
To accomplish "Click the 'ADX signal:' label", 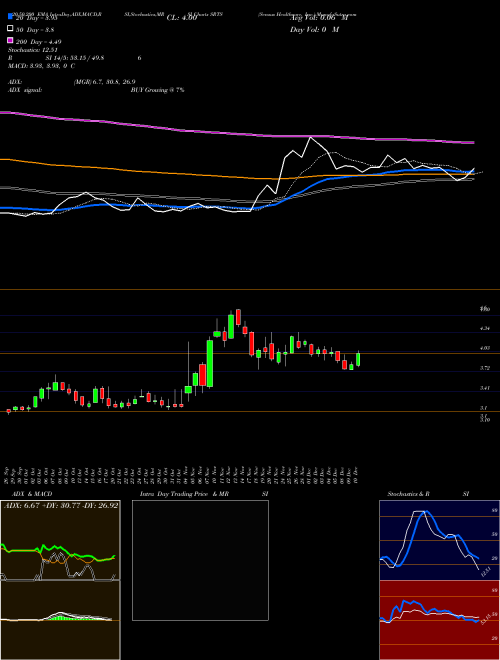I will 25,90.
